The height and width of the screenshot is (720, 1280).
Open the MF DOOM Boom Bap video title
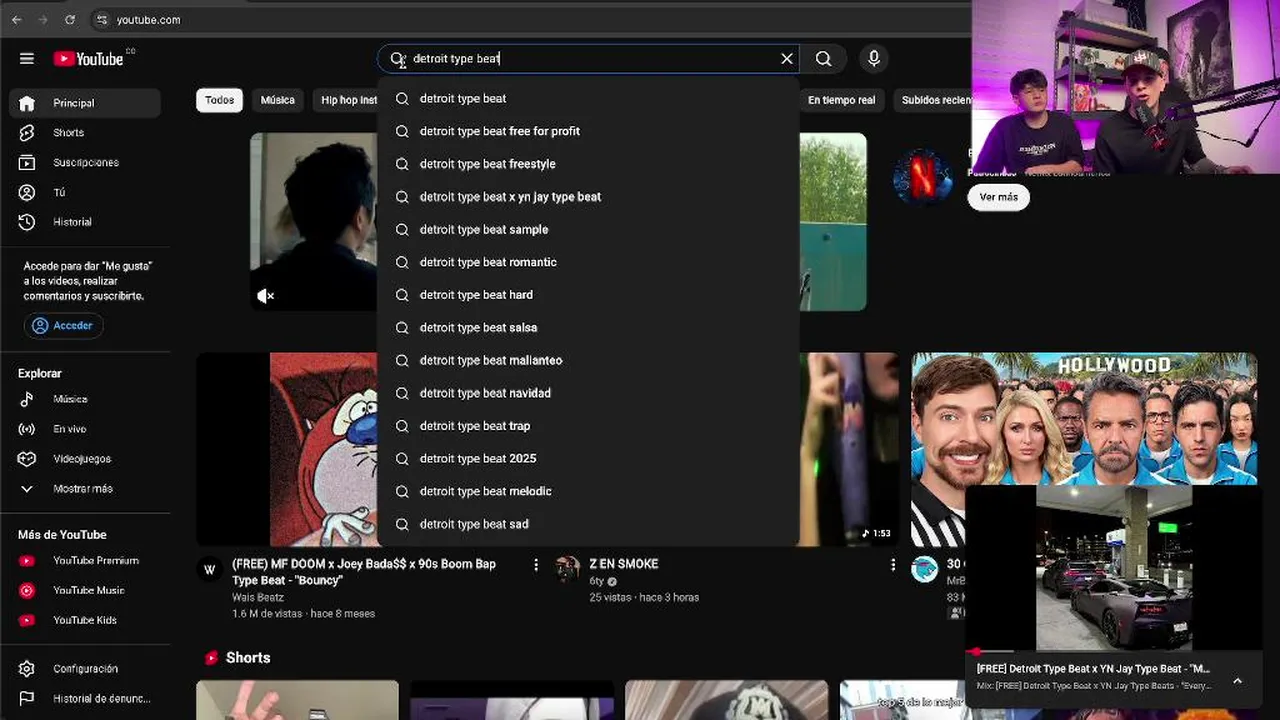pos(364,572)
